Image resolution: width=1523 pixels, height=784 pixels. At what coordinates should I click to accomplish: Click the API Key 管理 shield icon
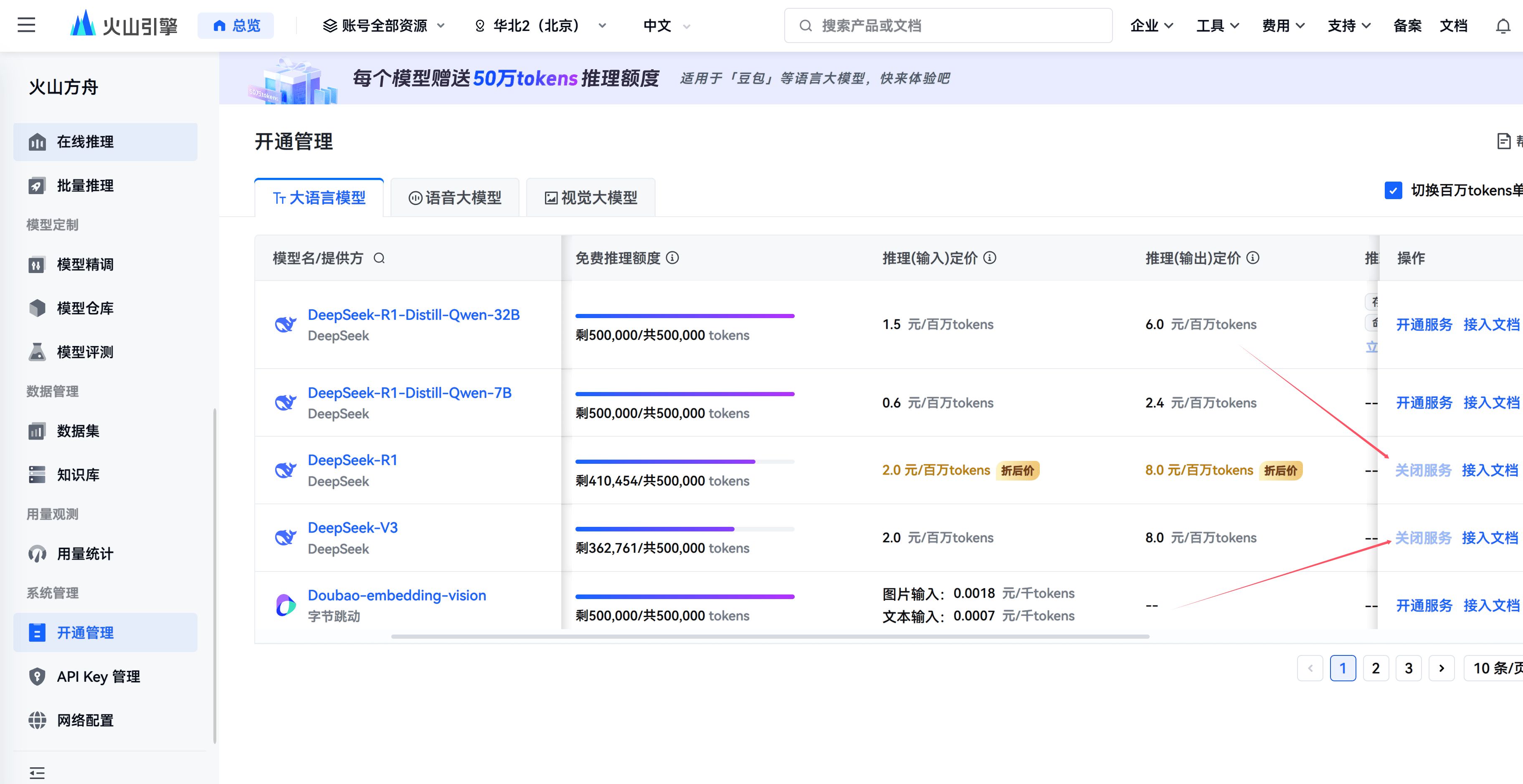tap(37, 676)
